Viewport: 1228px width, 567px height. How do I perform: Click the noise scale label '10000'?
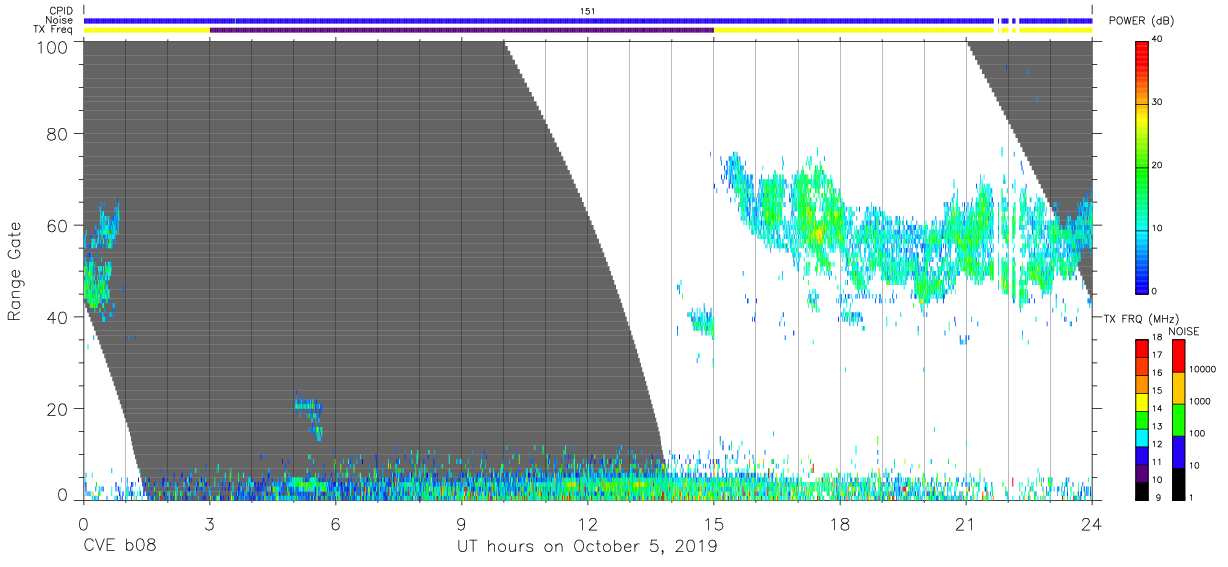tap(1202, 369)
